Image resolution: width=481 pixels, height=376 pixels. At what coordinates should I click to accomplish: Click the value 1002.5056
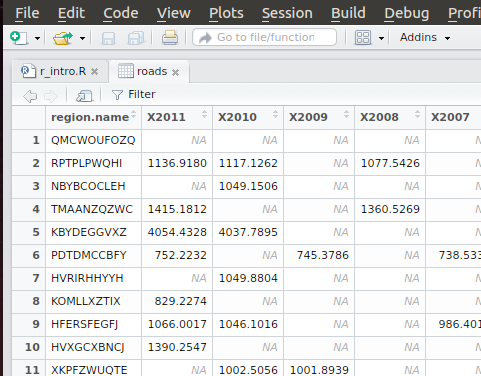click(248, 370)
